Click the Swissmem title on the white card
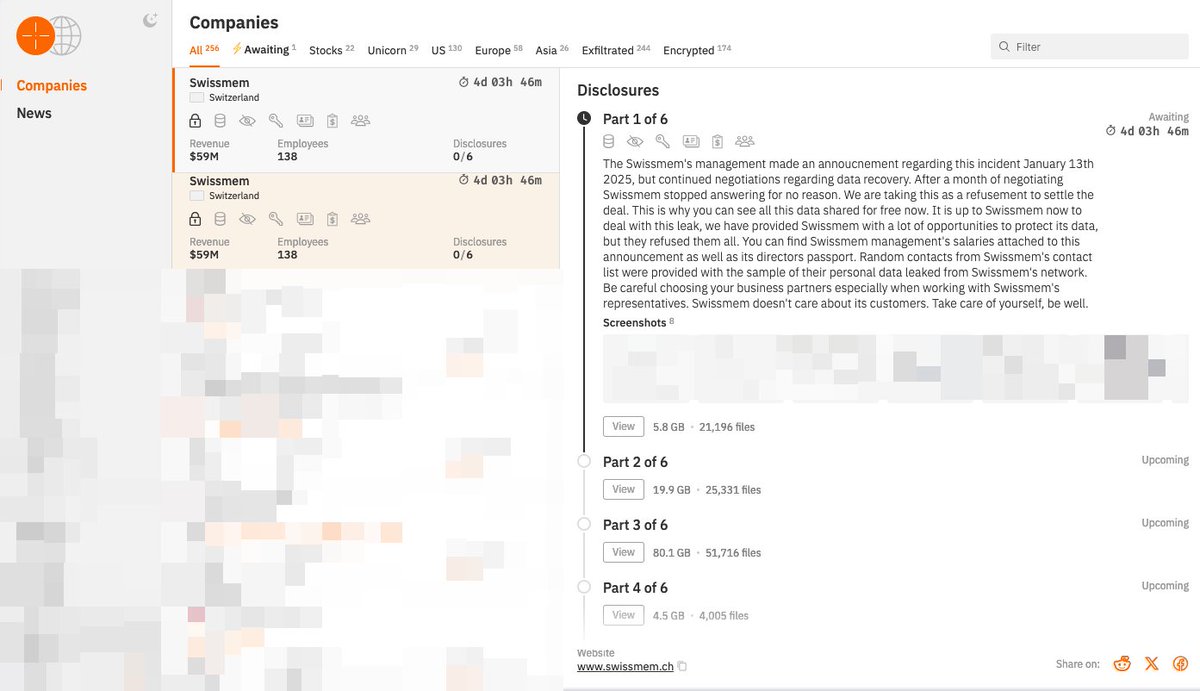Screen dimensions: 1200x691 click(219, 82)
